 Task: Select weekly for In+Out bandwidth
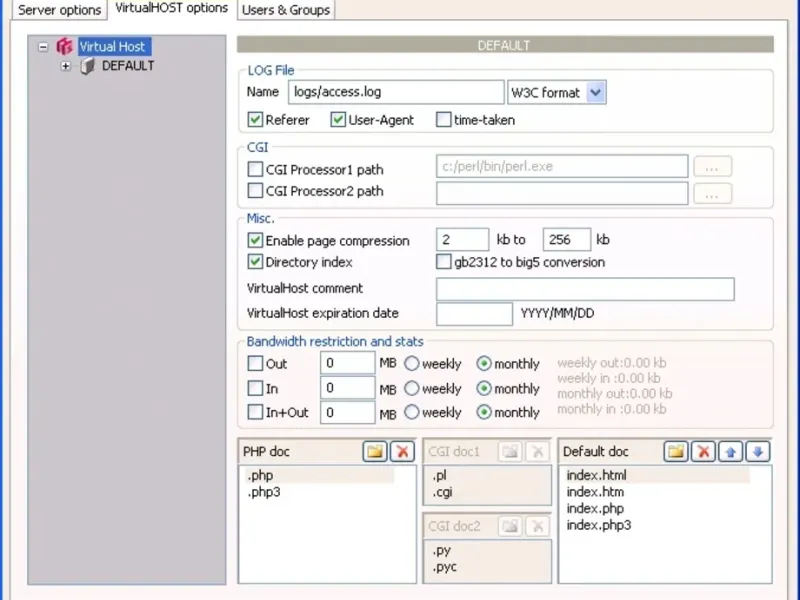tap(412, 412)
